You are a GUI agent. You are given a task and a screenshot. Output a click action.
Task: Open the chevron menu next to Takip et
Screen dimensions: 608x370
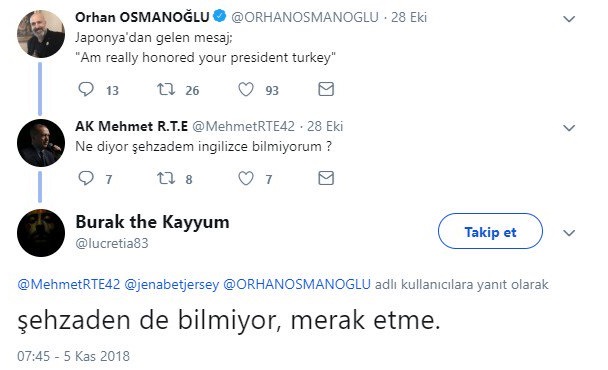(569, 233)
